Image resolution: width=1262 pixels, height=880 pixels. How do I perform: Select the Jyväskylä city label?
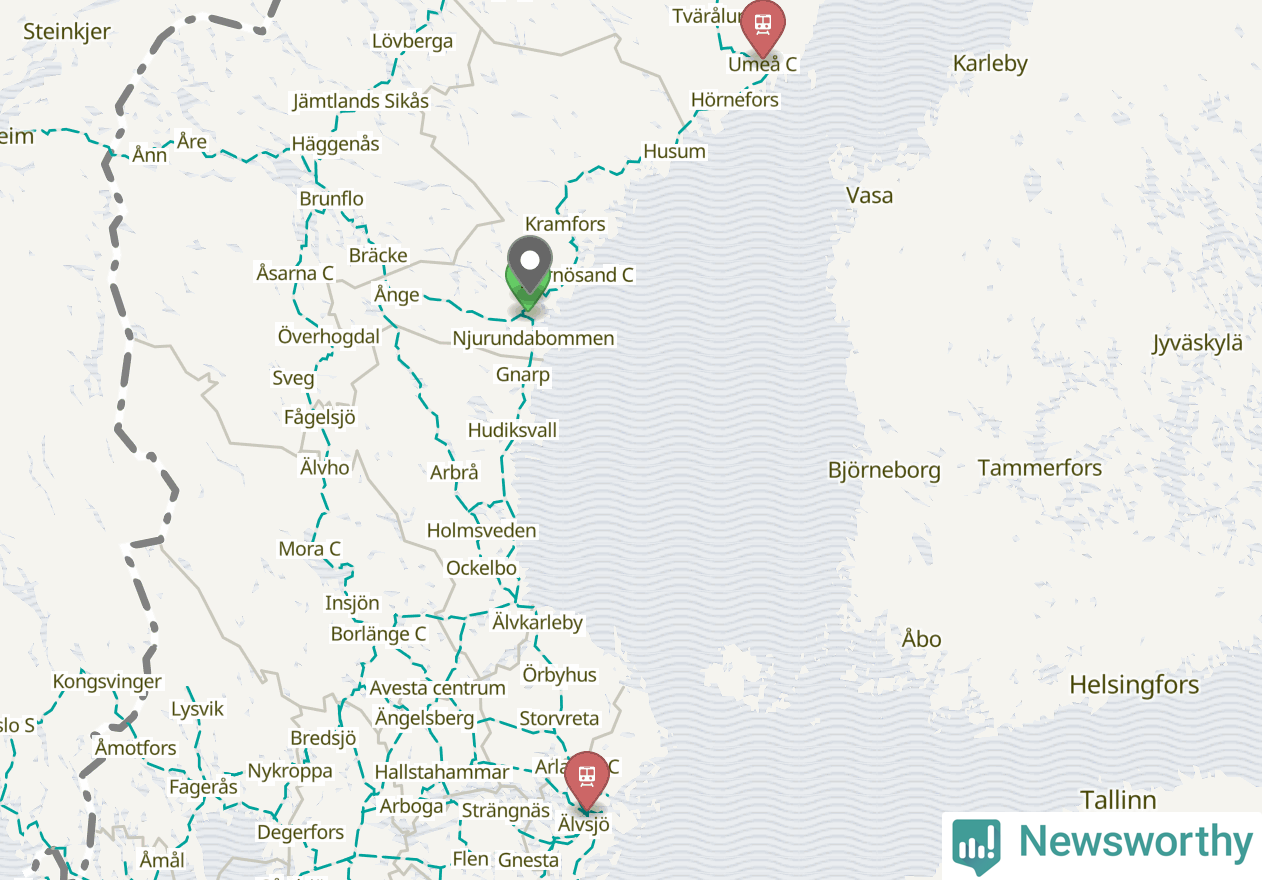(x=1198, y=344)
